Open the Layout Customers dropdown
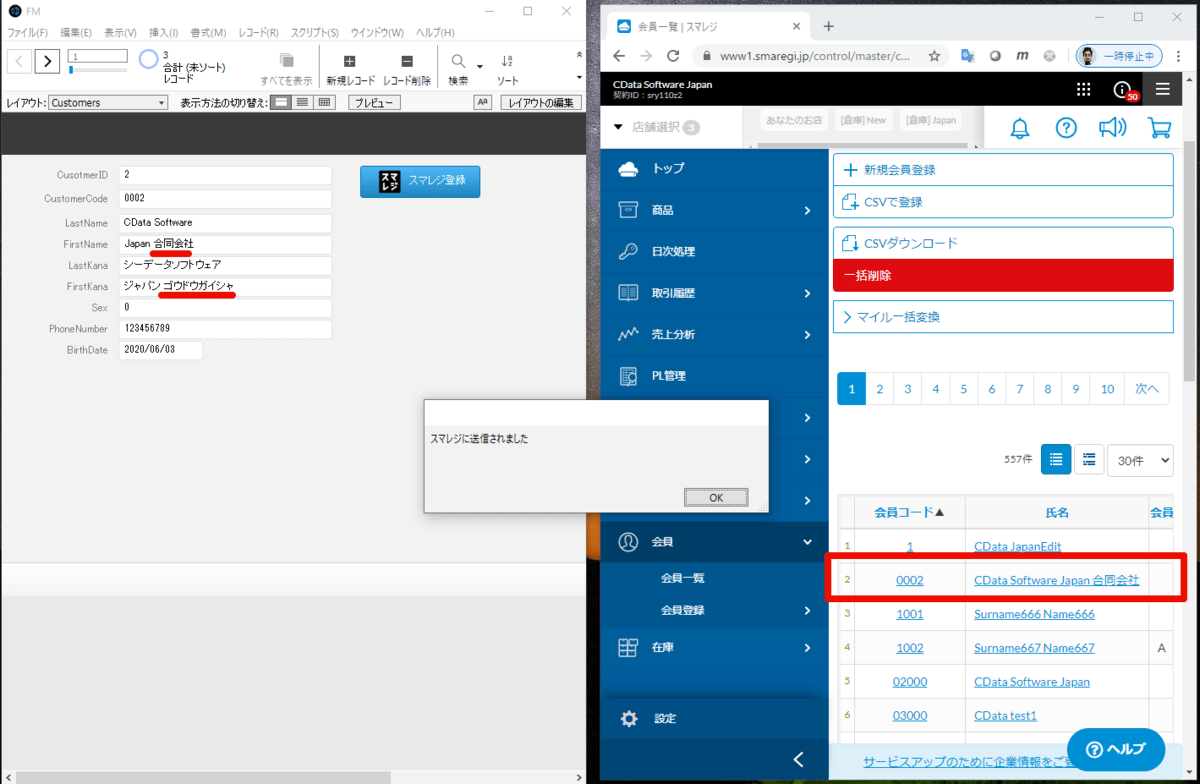Screen dimensions: 1200x784 [x=108, y=102]
